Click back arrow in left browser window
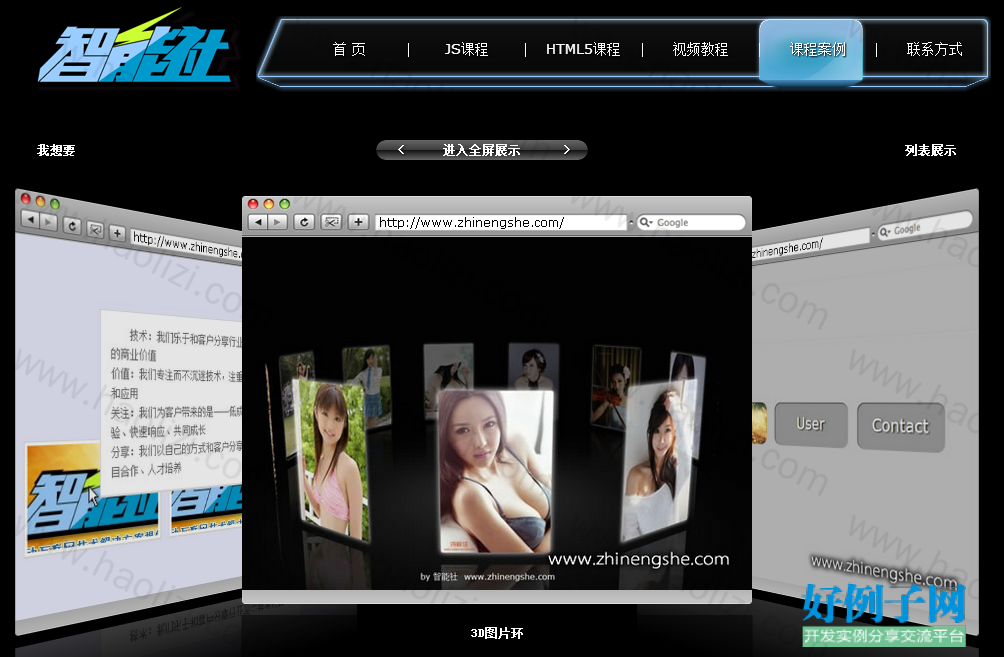Image resolution: width=1004 pixels, height=657 pixels. [31, 220]
